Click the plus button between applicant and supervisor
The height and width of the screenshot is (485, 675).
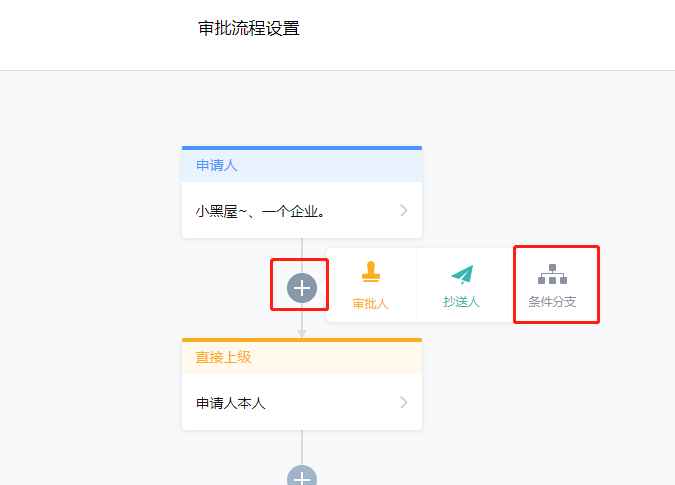[302, 288]
